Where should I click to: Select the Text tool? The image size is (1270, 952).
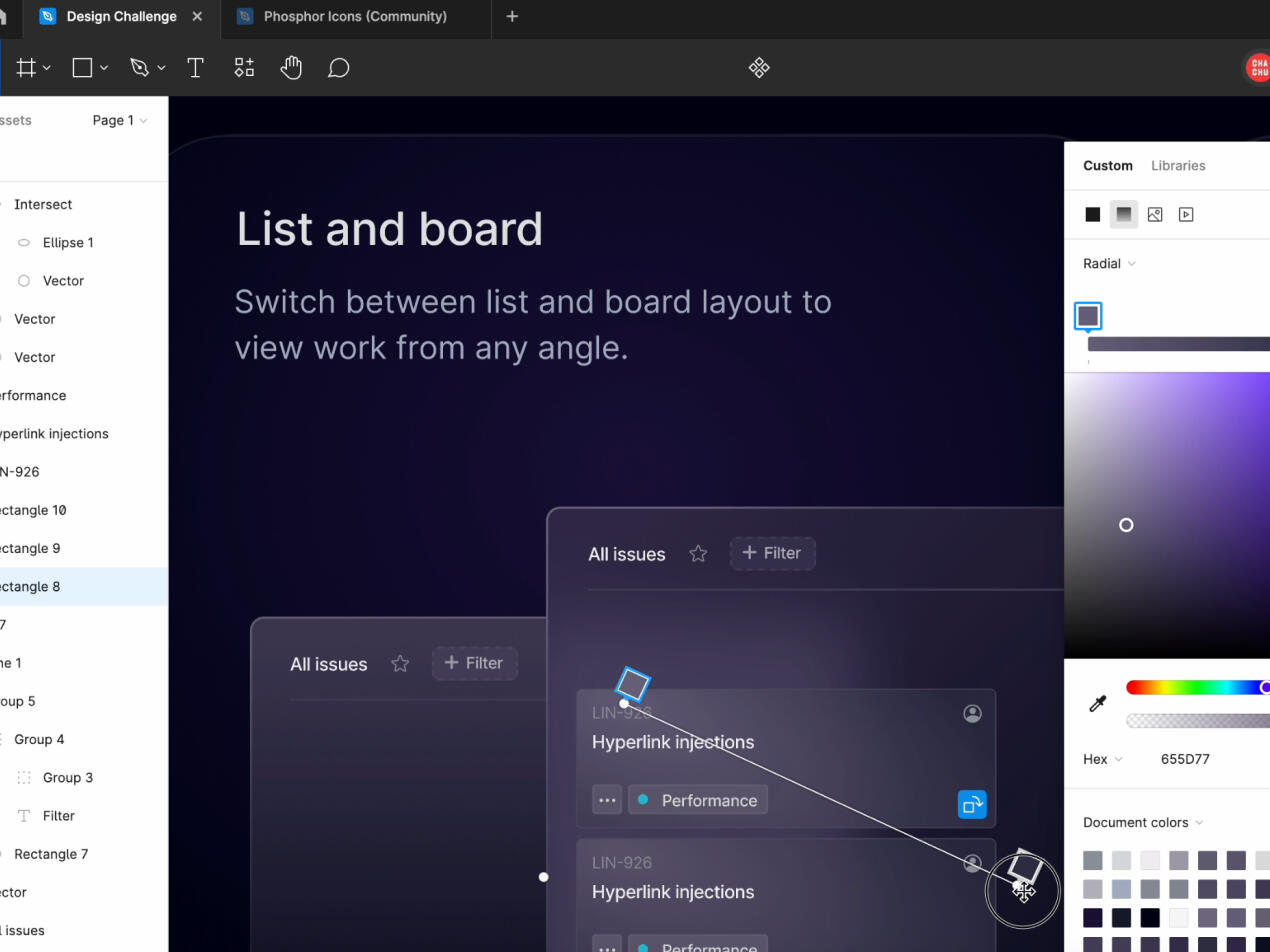point(196,68)
